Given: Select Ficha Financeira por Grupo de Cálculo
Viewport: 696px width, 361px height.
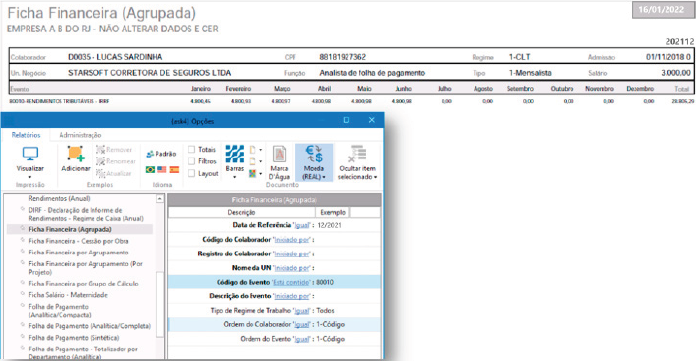Looking at the screenshot, I should coord(83,283).
